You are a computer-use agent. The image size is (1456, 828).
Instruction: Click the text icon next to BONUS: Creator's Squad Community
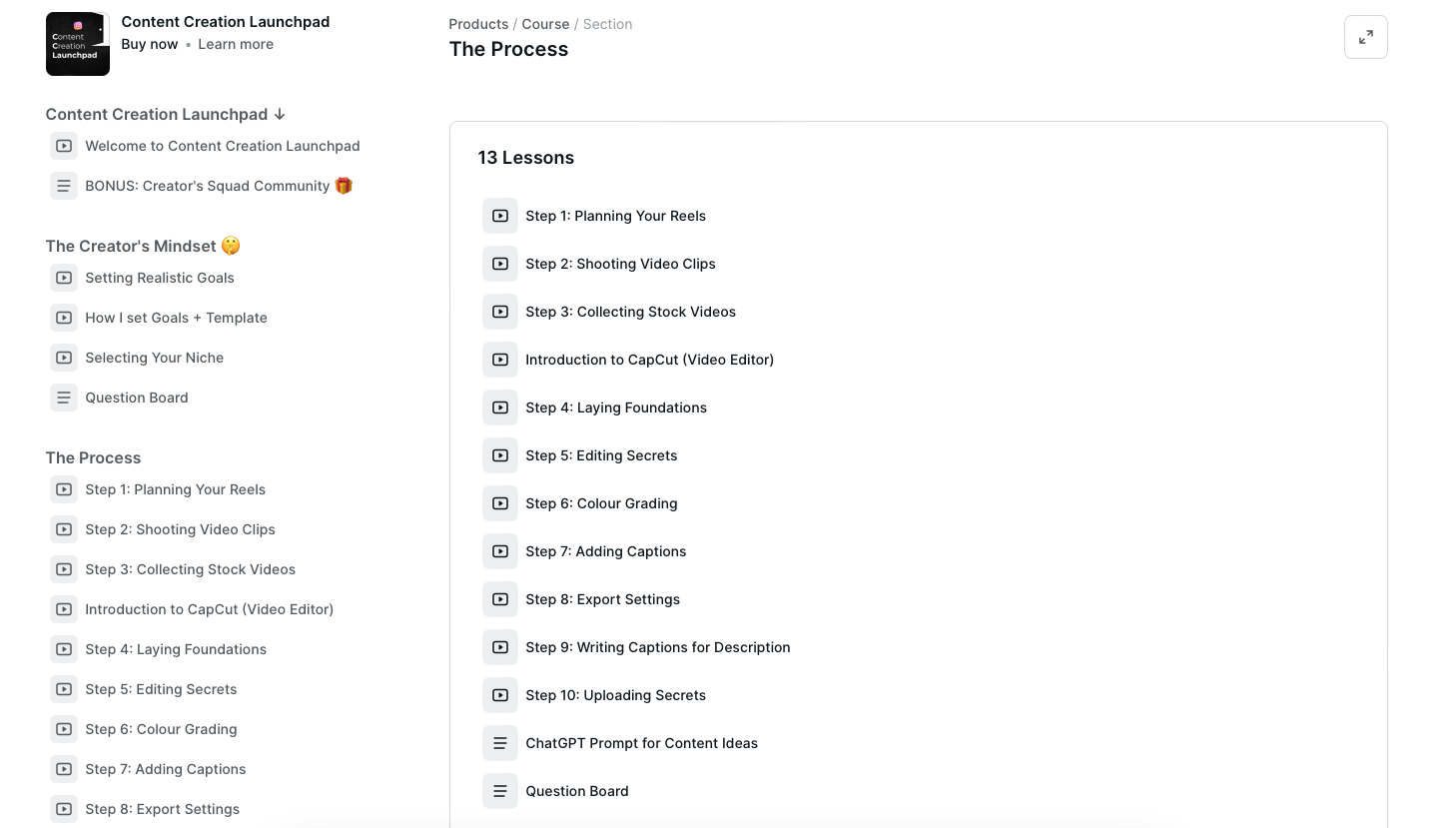[64, 186]
